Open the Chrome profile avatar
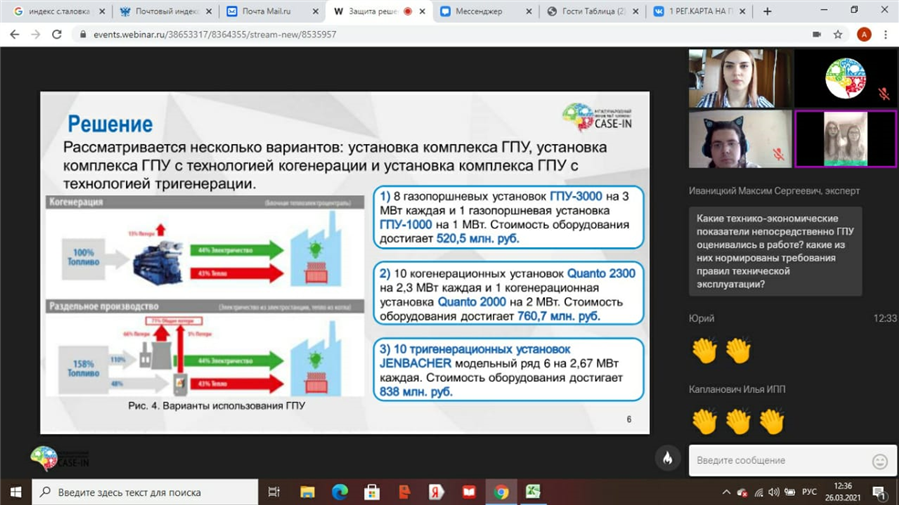The width and height of the screenshot is (899, 505). click(x=863, y=34)
